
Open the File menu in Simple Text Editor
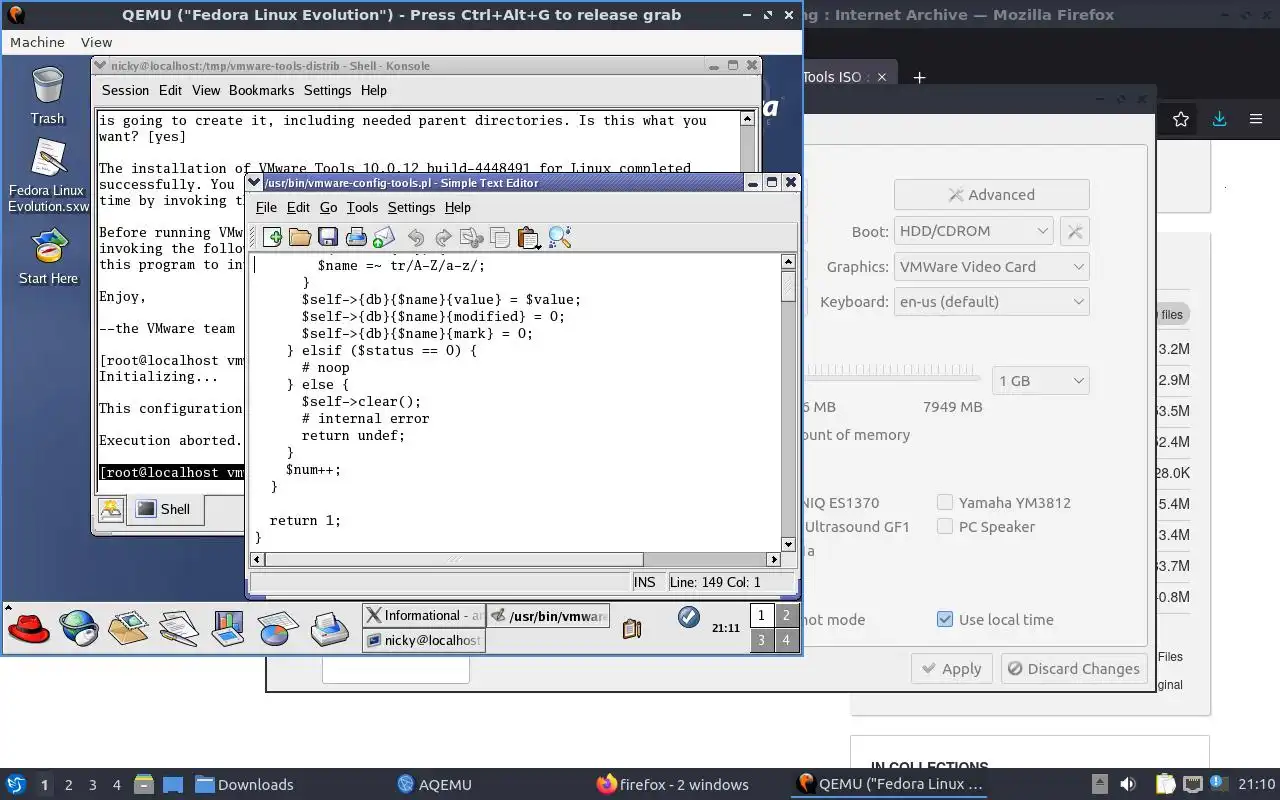[x=266, y=207]
